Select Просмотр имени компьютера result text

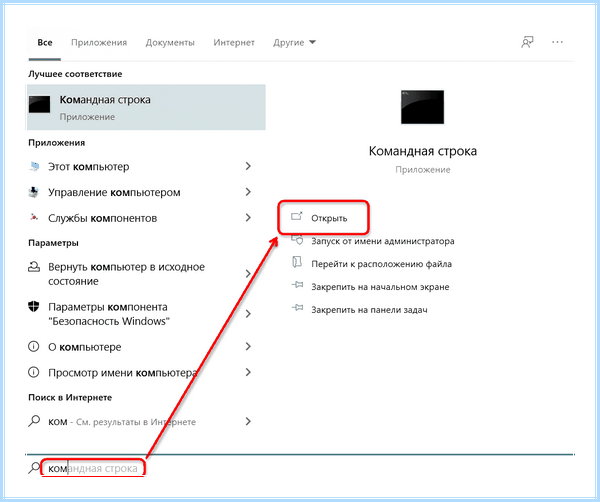[x=122, y=373]
